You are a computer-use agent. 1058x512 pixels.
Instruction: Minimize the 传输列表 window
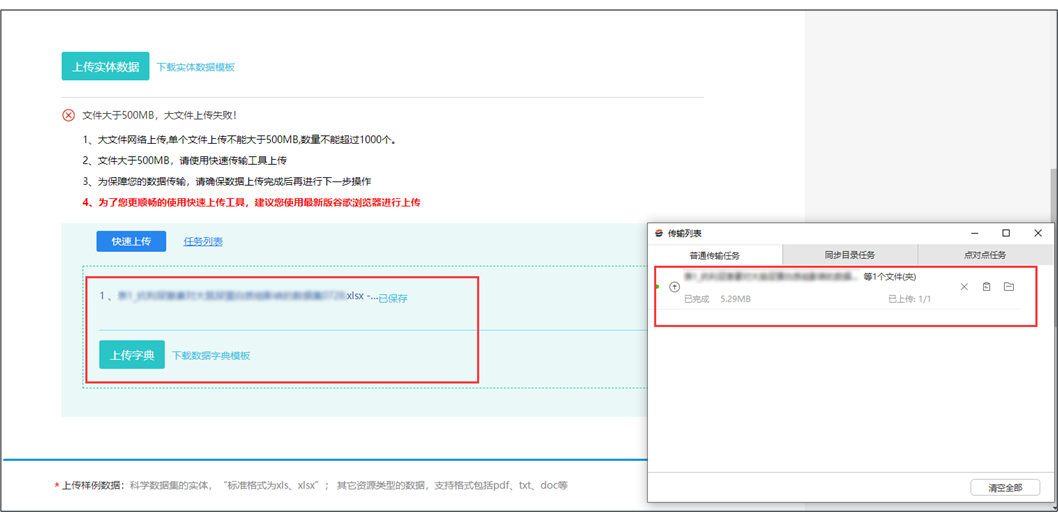click(x=975, y=233)
